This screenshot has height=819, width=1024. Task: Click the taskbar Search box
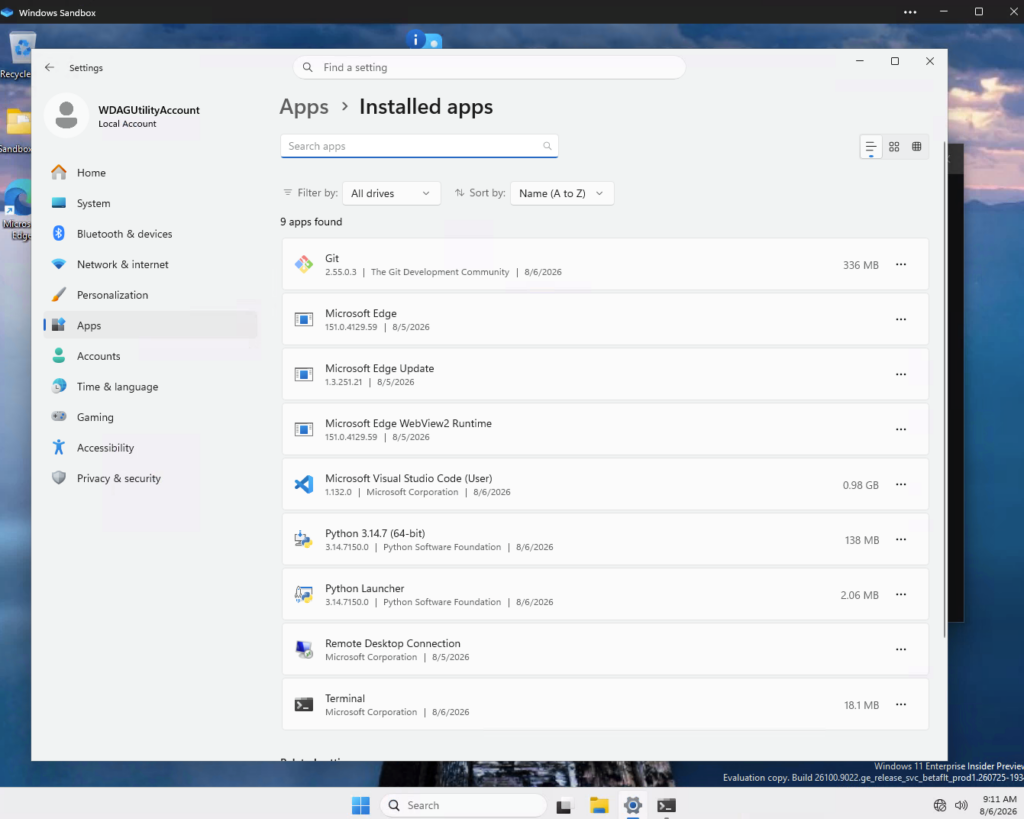(x=463, y=805)
